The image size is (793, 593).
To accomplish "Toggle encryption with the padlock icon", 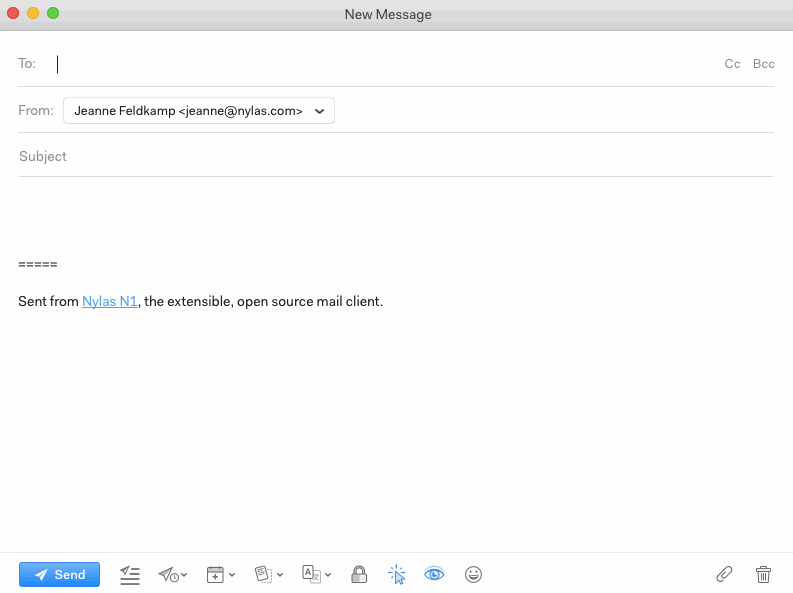I will (359, 574).
